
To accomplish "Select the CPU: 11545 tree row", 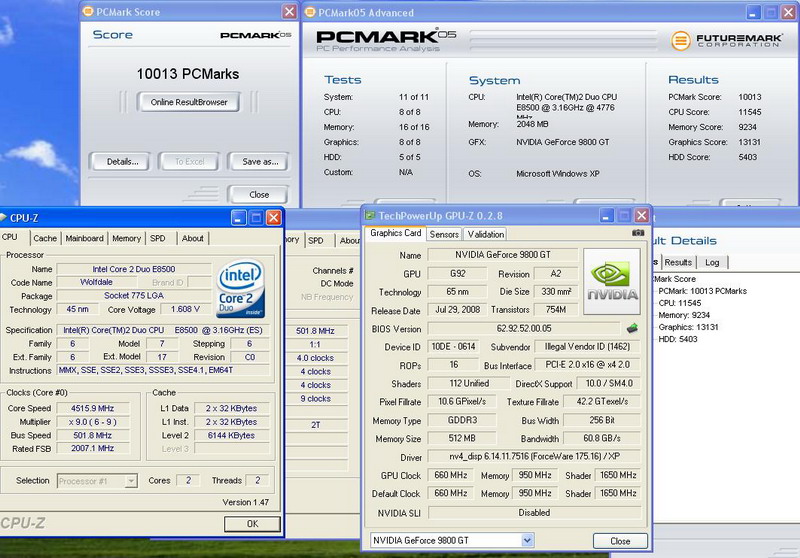I will tap(680, 303).
